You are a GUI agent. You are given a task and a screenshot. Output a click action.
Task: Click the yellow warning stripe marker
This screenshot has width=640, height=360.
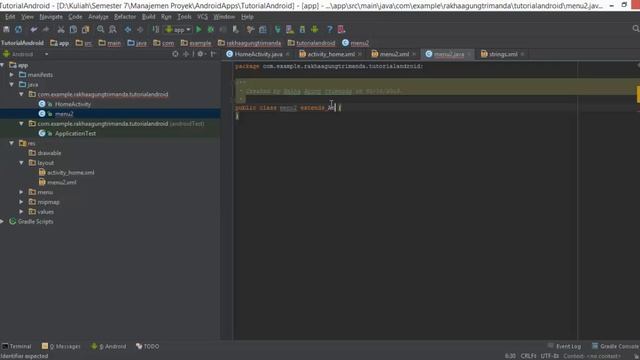pos(638,94)
